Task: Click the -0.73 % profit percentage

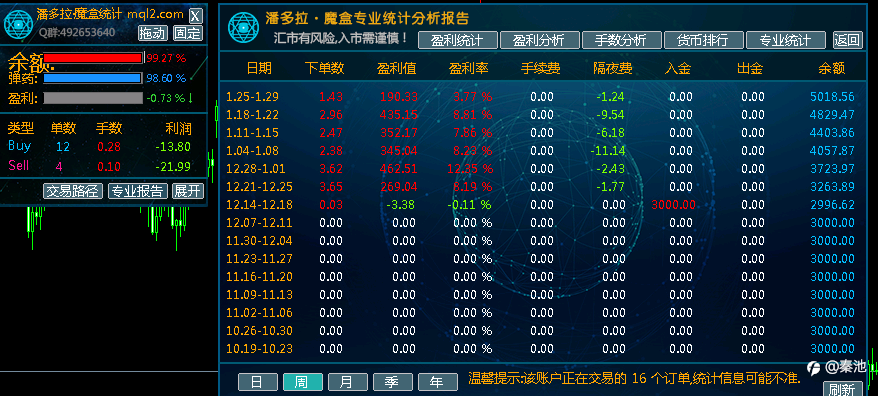Action: point(166,98)
